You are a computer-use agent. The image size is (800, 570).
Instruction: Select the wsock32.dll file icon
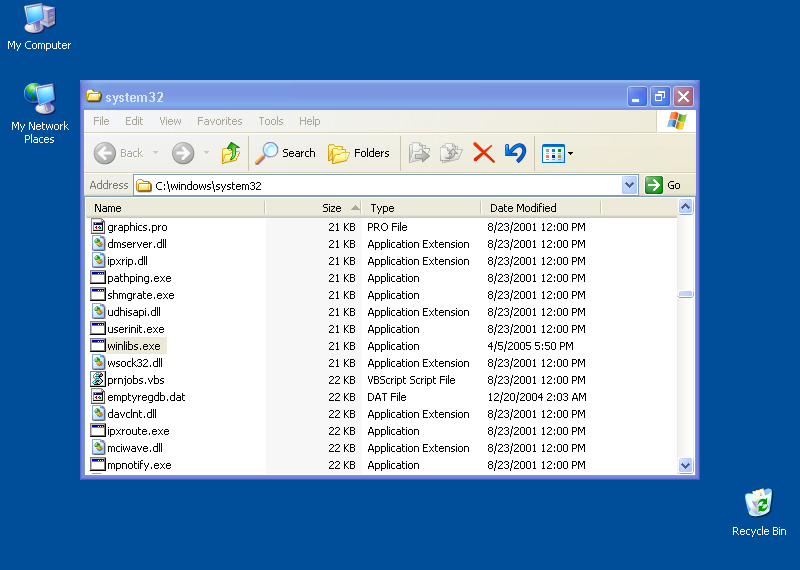[98, 362]
